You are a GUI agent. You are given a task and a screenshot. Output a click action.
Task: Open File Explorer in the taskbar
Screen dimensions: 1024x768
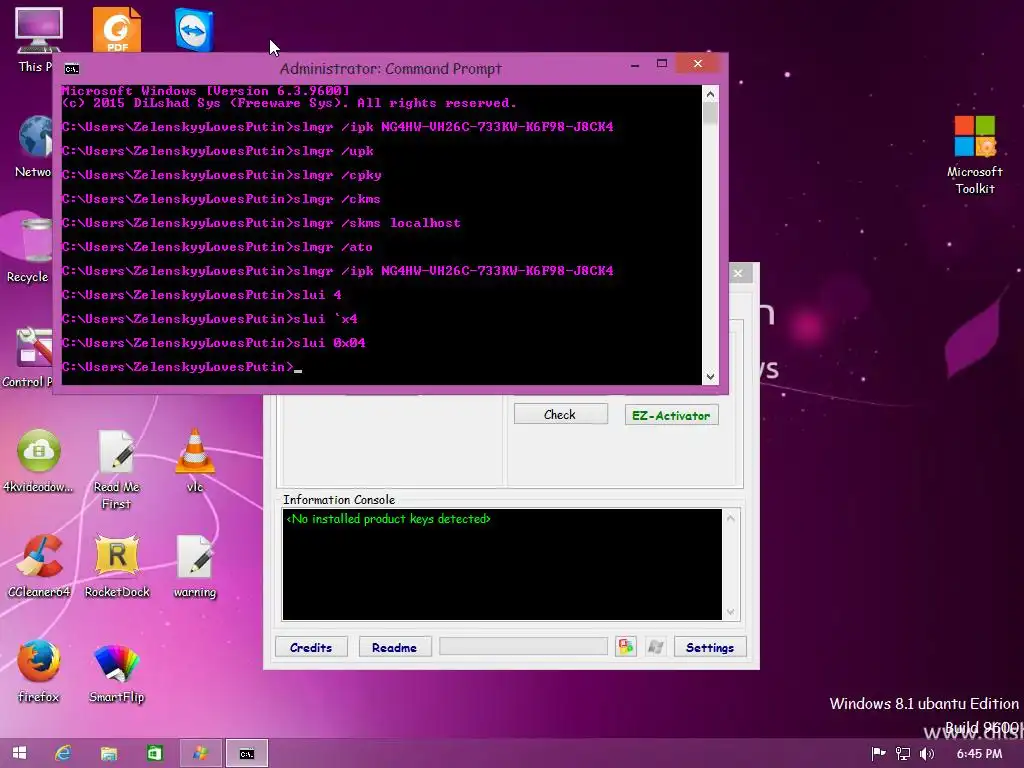tap(109, 753)
